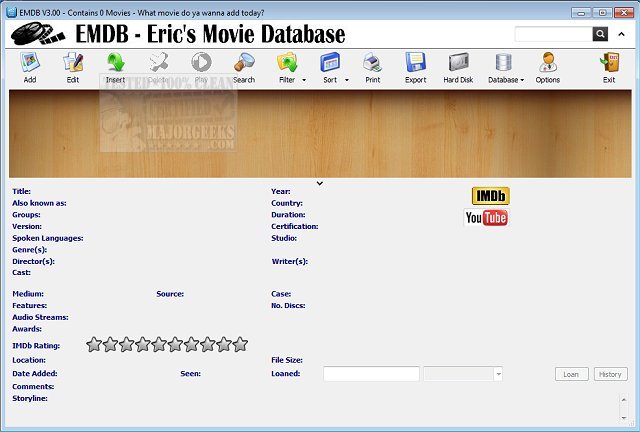The image size is (640, 432).
Task: Open the Options settings
Action: (x=548, y=66)
